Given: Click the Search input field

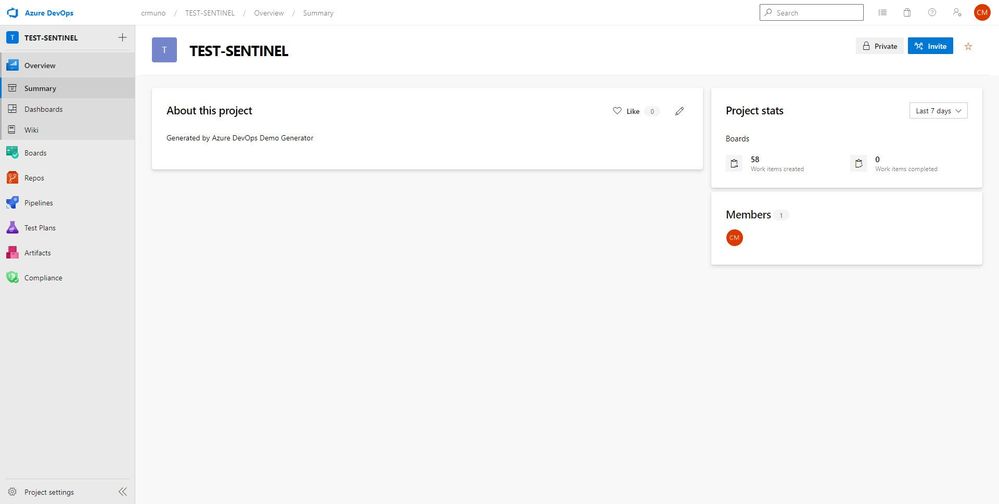Looking at the screenshot, I should point(811,13).
